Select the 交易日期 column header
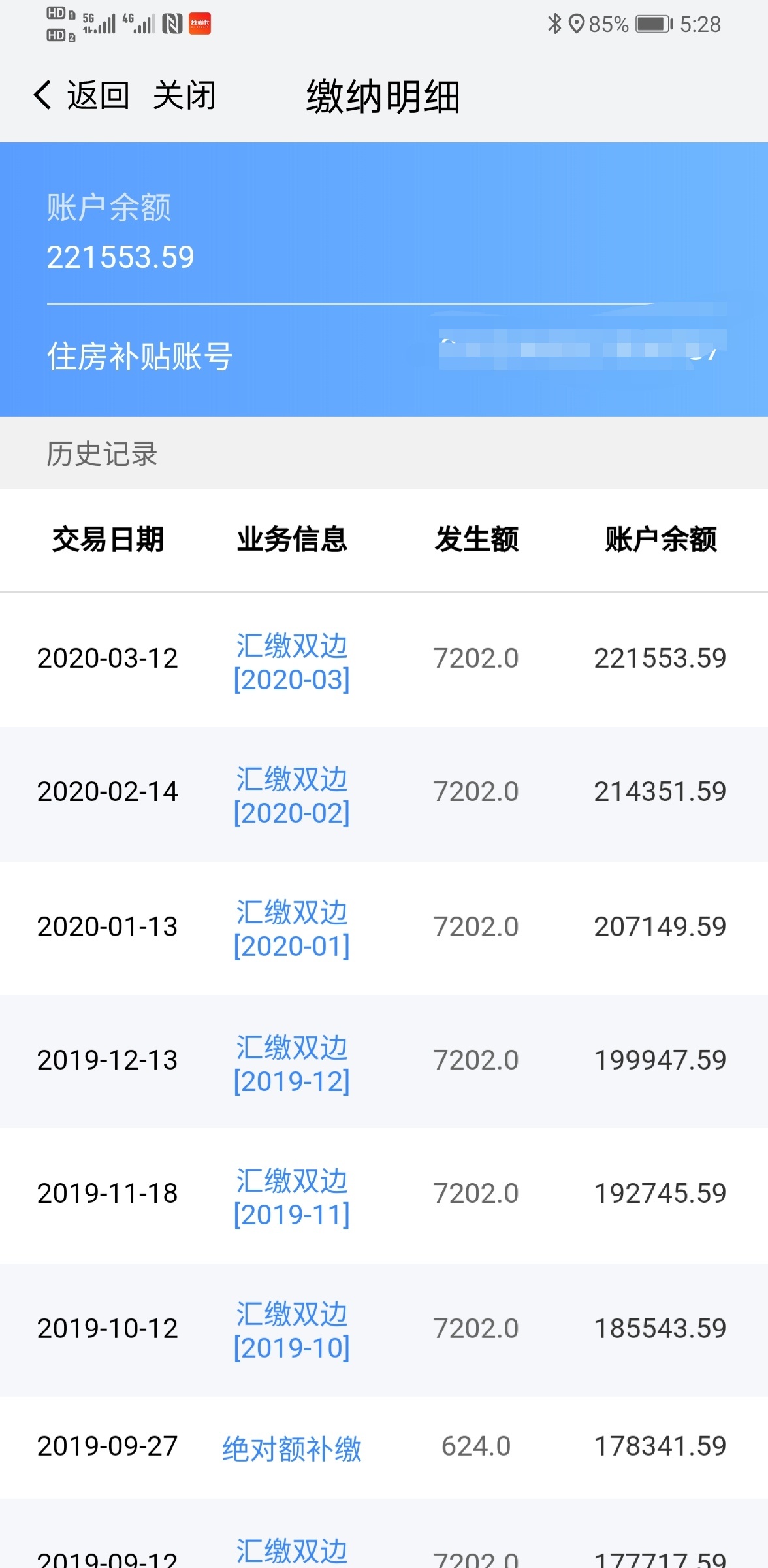 click(108, 540)
